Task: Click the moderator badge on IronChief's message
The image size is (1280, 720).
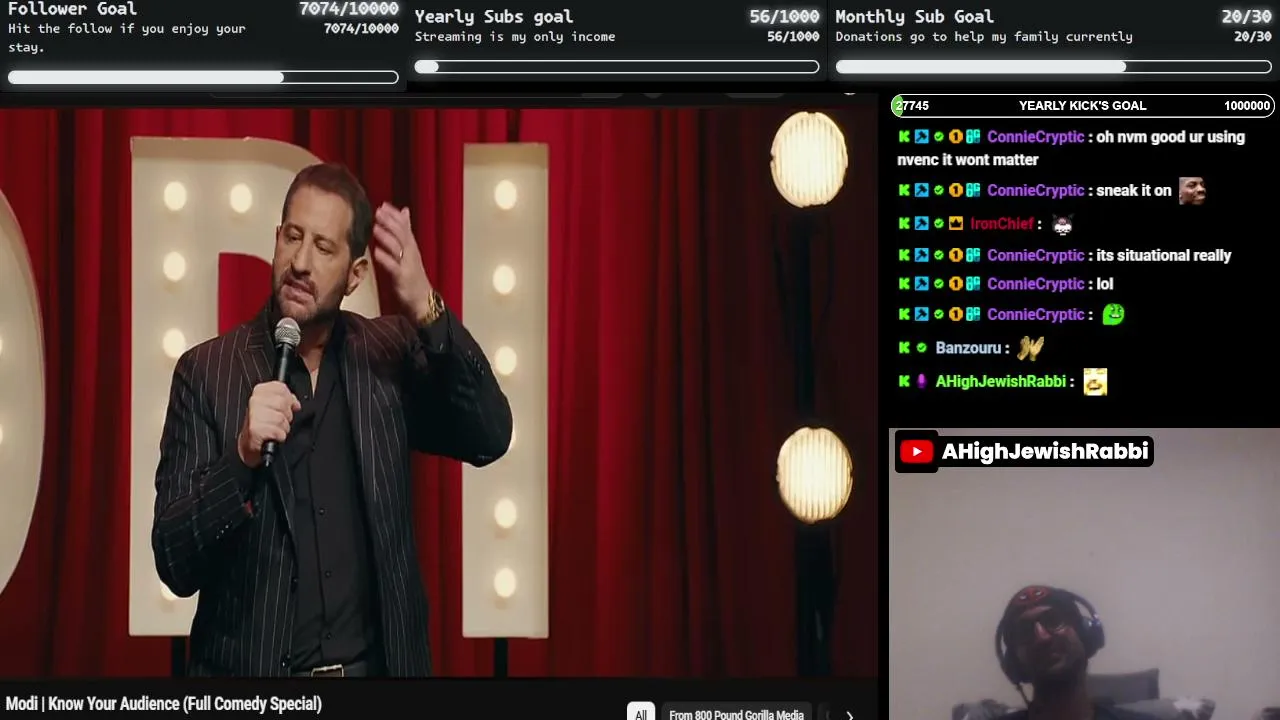Action: [x=921, y=224]
